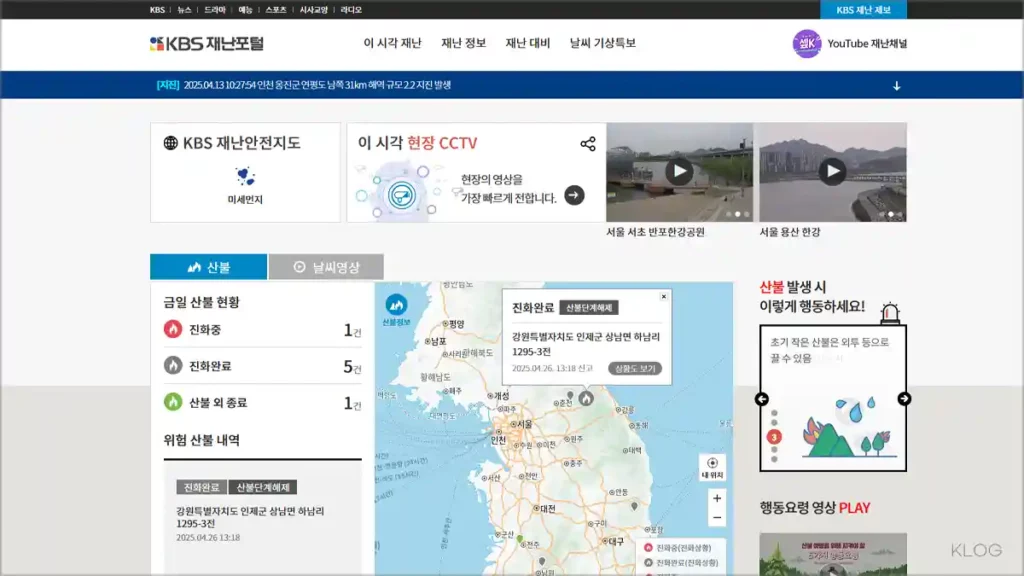This screenshot has width=1024, height=576.
Task: Zoom out the map with minus
Action: [717, 518]
